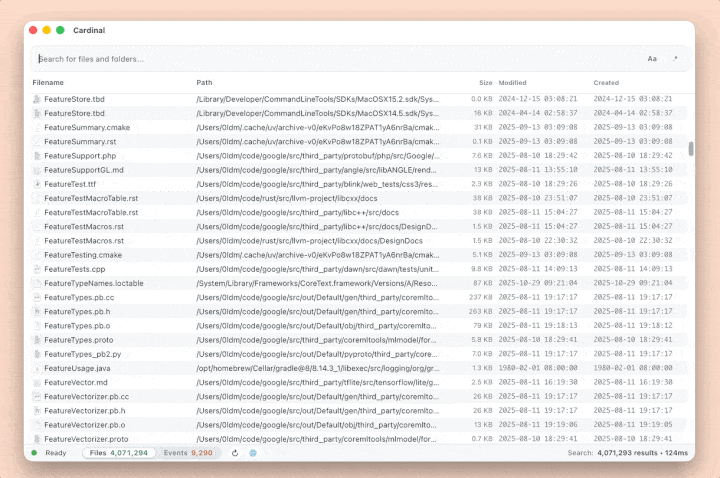Click the 4,071,293 results search status text

click(628, 453)
